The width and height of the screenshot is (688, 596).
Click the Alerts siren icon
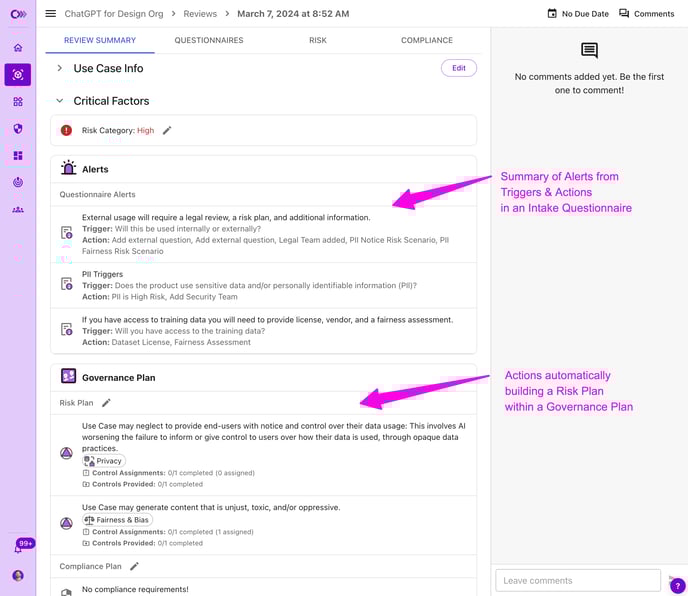point(68,168)
